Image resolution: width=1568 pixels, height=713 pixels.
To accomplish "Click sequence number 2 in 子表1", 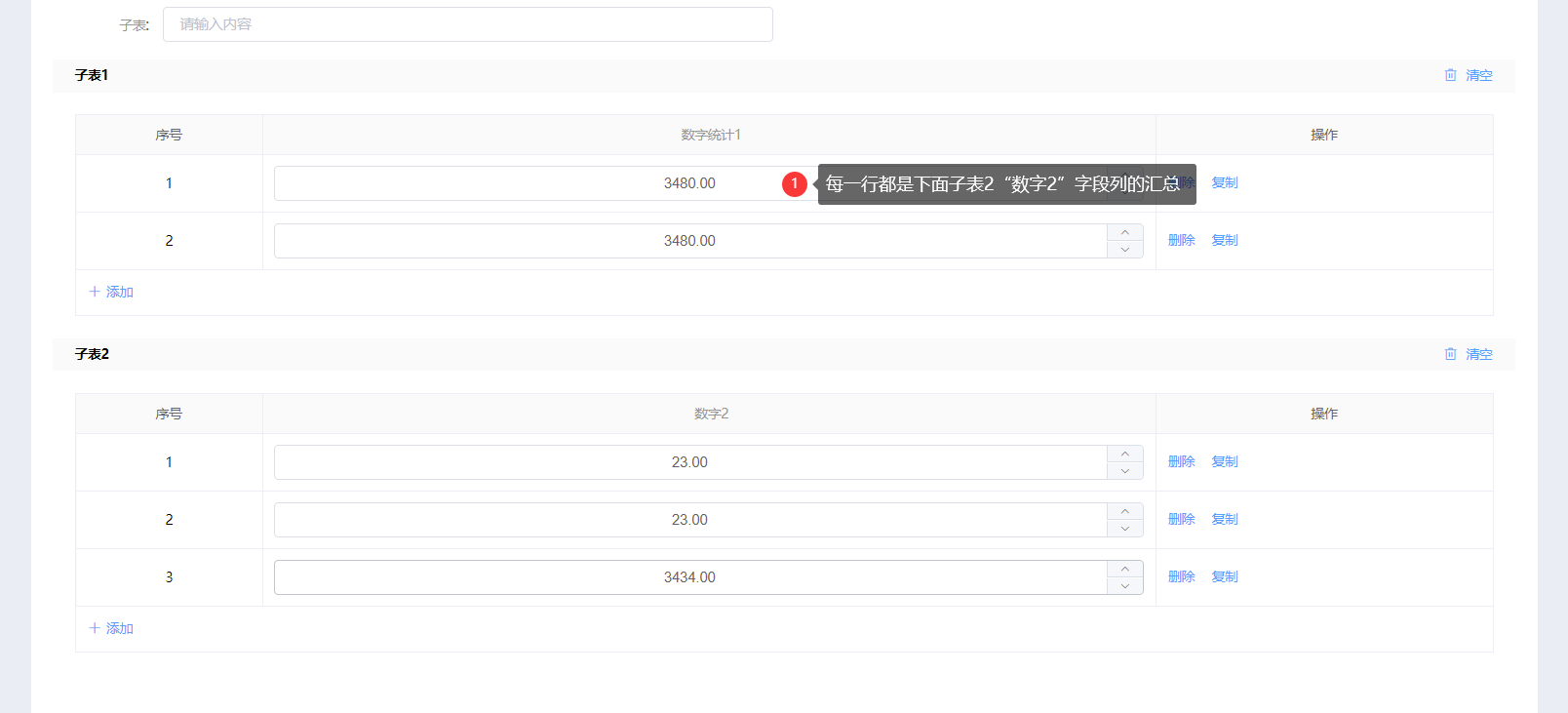I will [169, 241].
